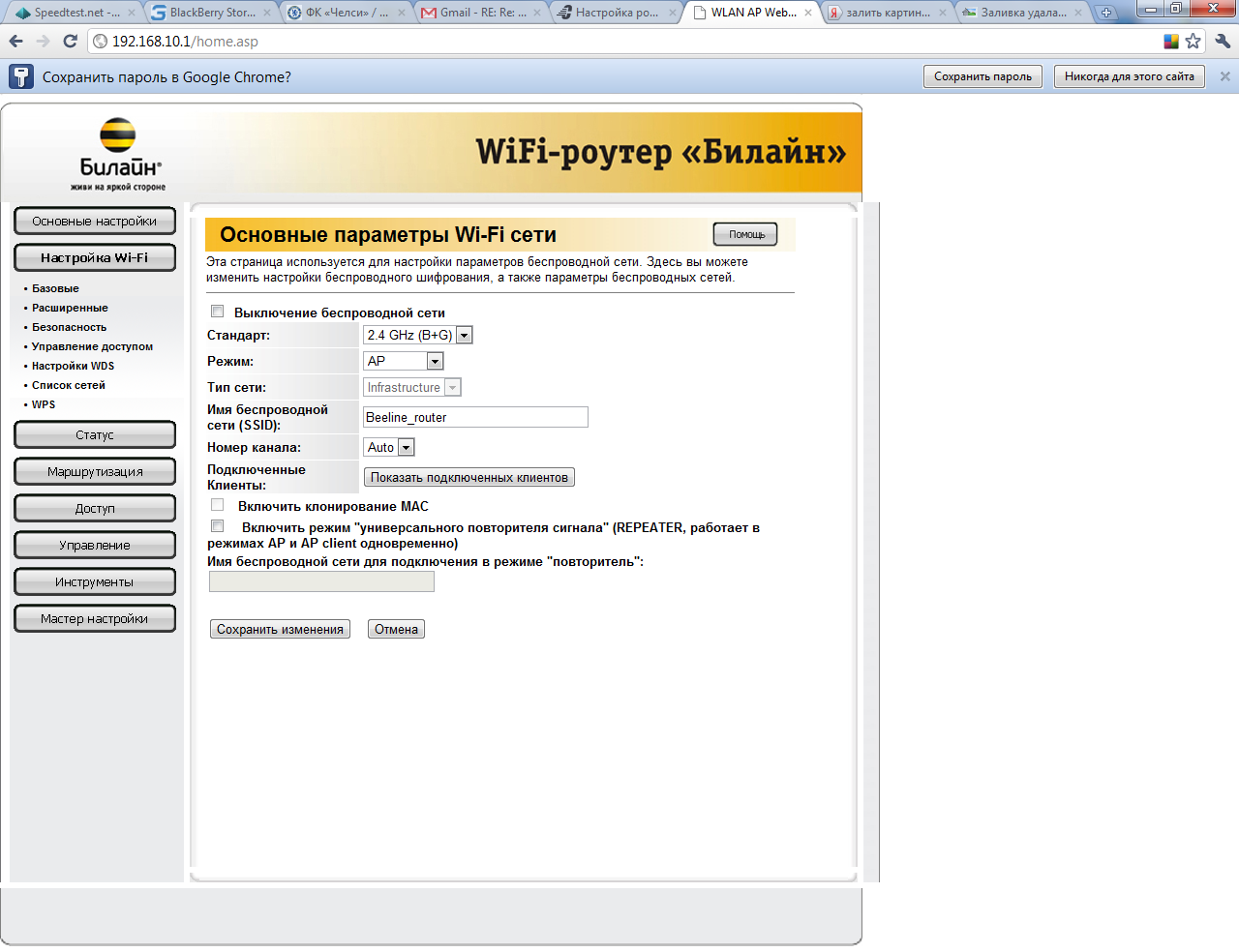This screenshot has height=952, width=1239.
Task: Open the Безопасность submenu link
Action: click(x=69, y=327)
